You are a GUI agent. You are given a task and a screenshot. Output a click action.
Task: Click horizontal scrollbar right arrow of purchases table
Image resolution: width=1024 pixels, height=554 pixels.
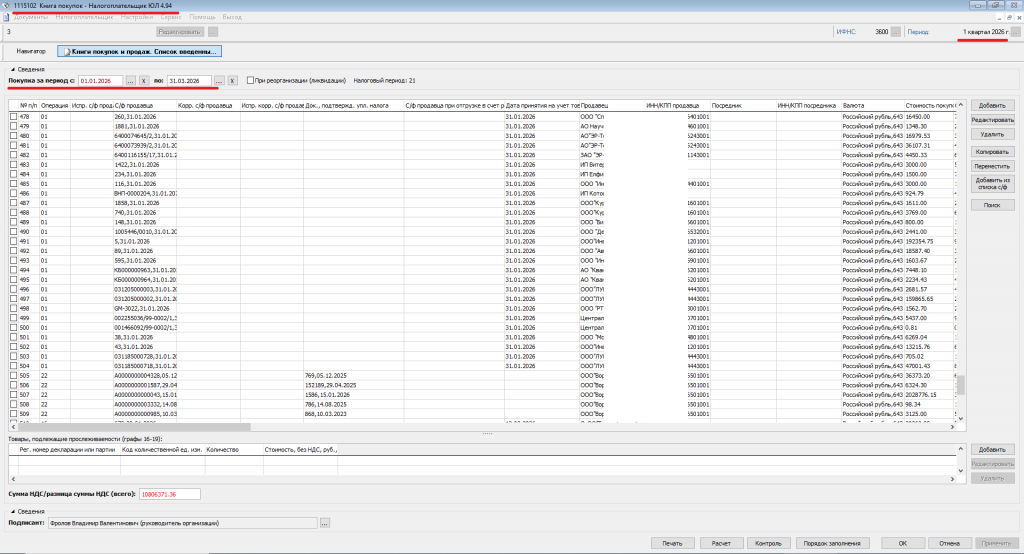point(953,427)
